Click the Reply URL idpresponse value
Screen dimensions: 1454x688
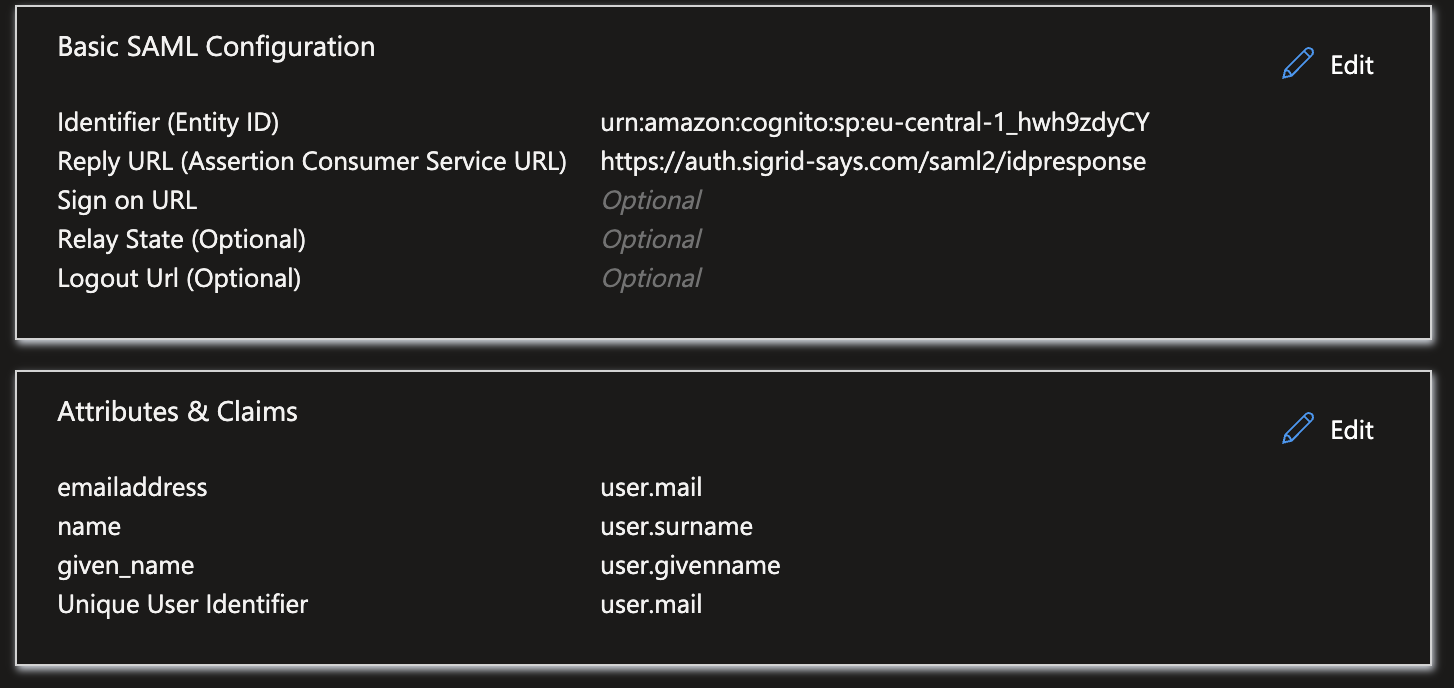(x=873, y=162)
